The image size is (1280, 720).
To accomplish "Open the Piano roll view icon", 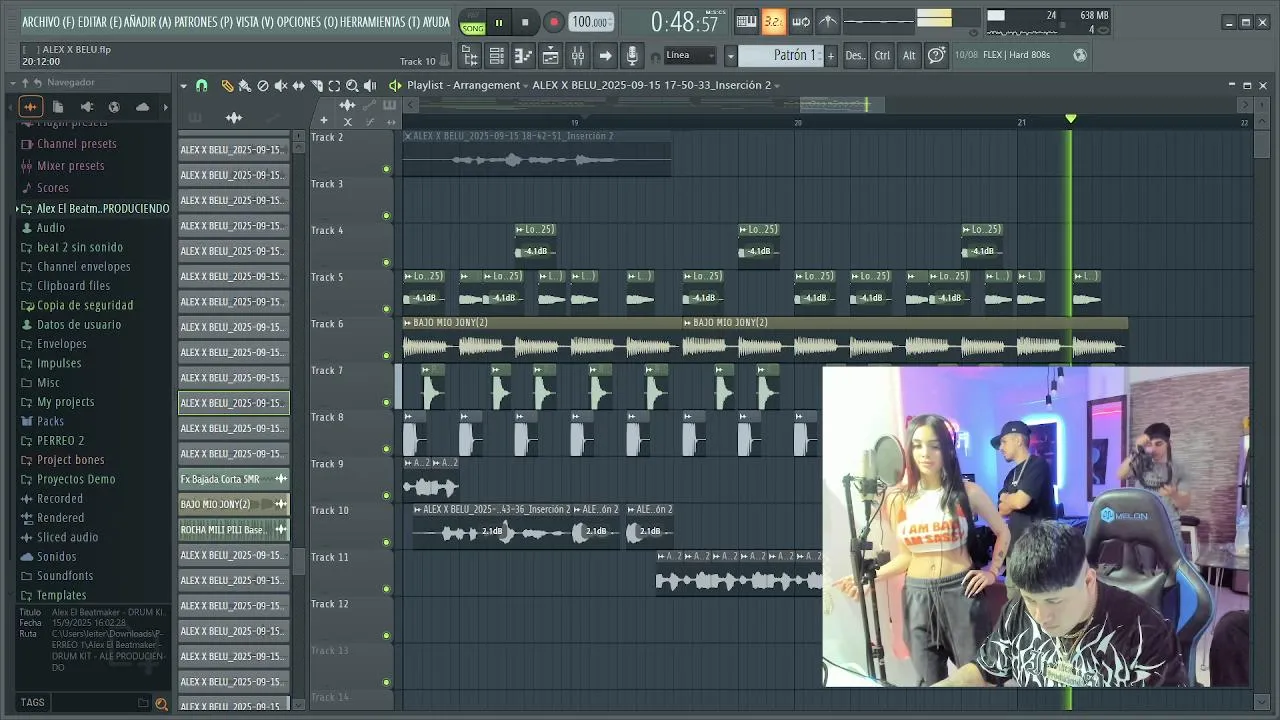I will [x=523, y=56].
